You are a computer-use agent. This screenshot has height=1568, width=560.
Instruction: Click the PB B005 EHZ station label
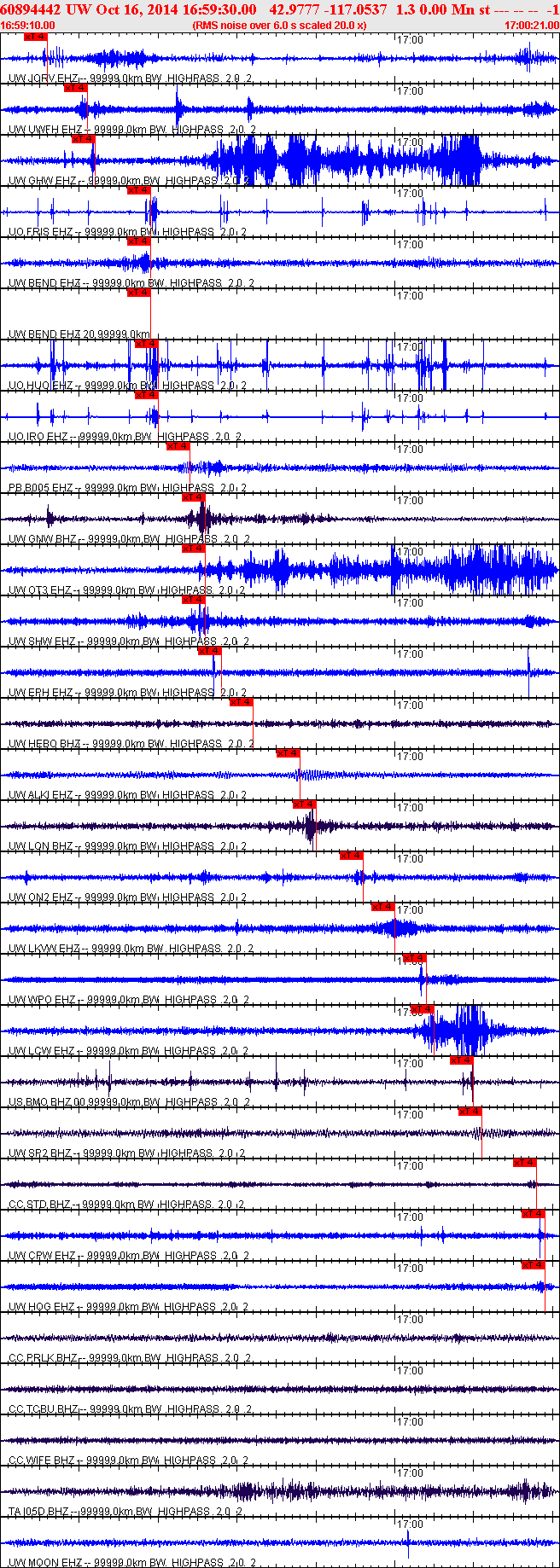pyautogui.click(x=127, y=488)
